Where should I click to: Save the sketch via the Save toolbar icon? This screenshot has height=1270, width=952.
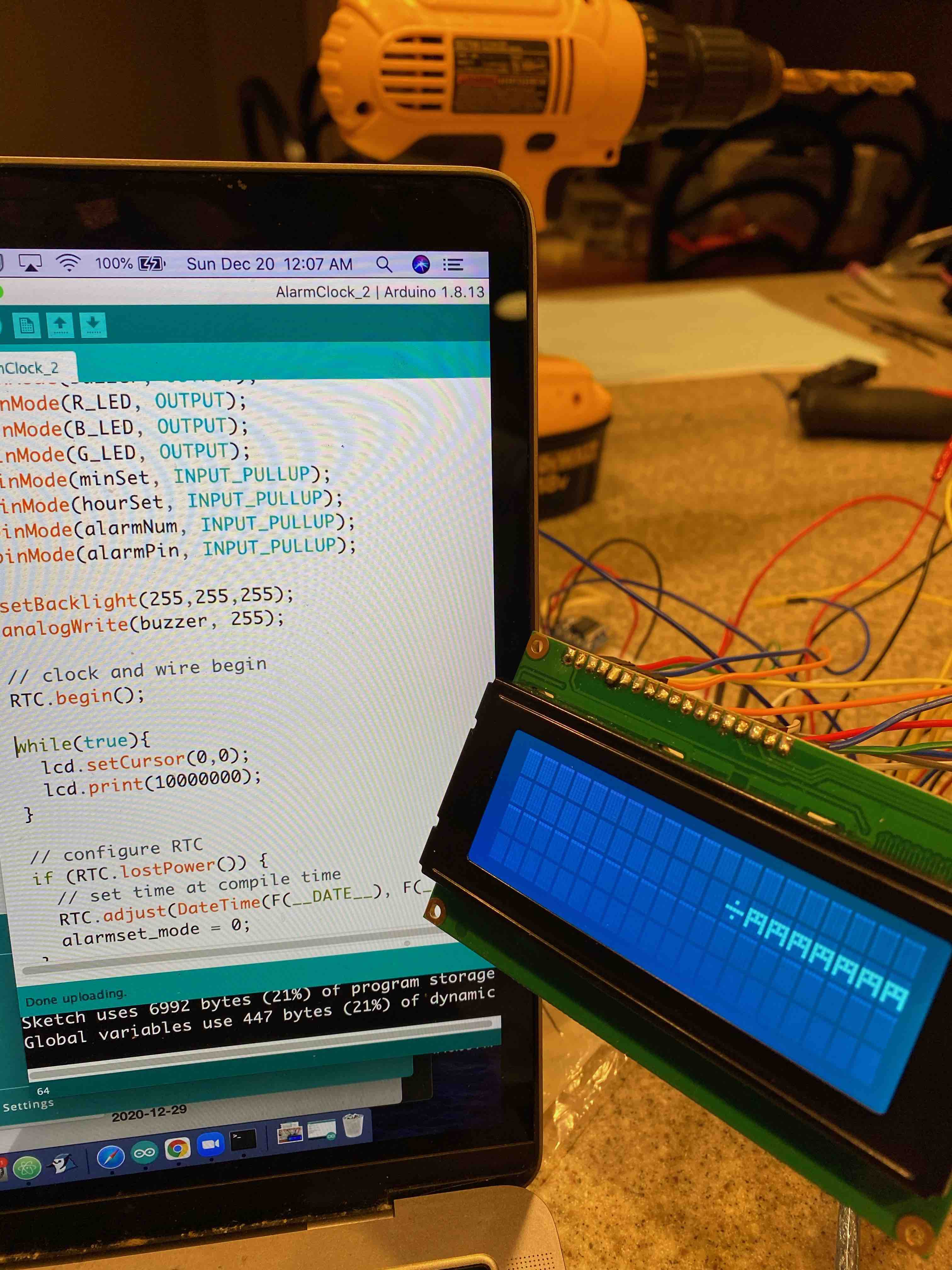tap(93, 325)
